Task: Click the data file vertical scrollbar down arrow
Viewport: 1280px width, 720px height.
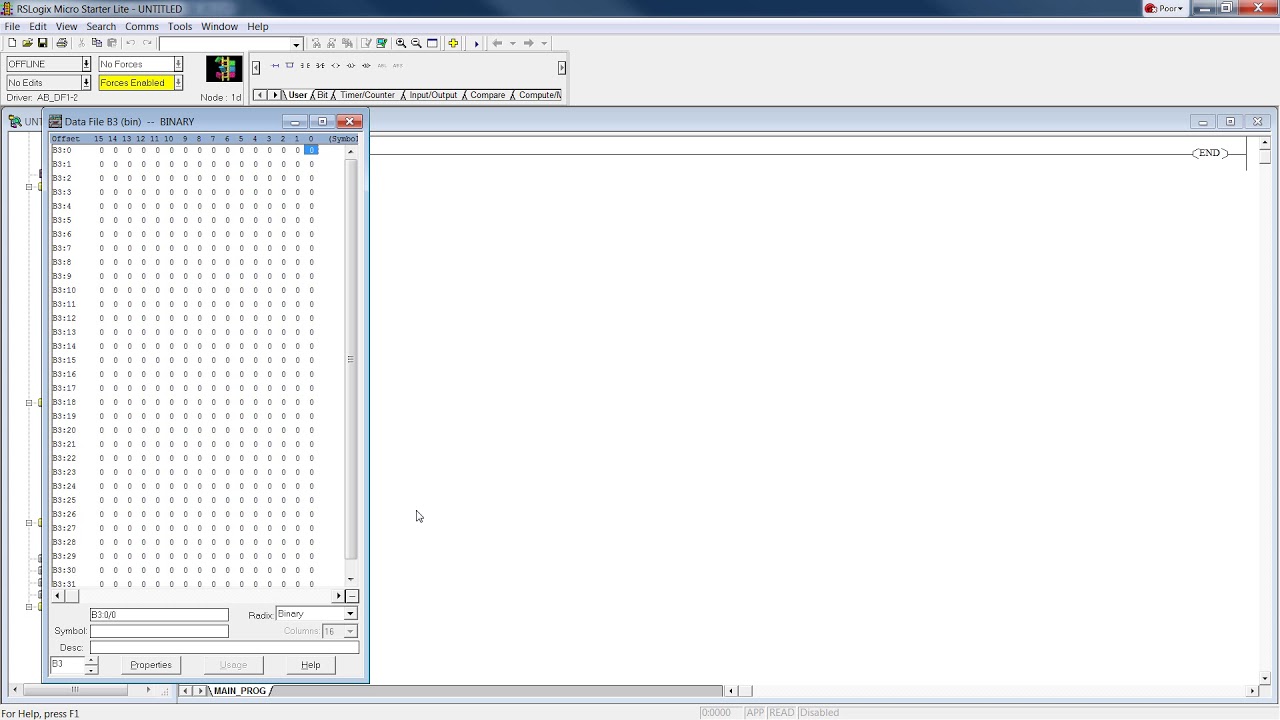Action: click(350, 579)
